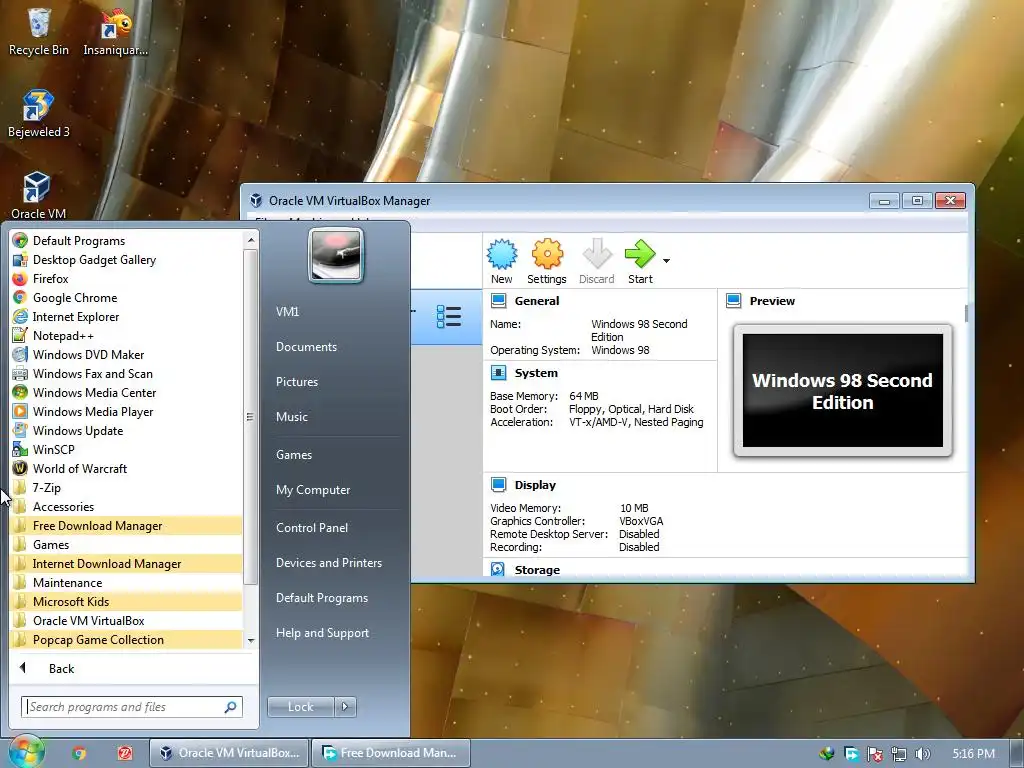Expand the Games program folder
Viewport: 1024px width, 768px height.
127,545
